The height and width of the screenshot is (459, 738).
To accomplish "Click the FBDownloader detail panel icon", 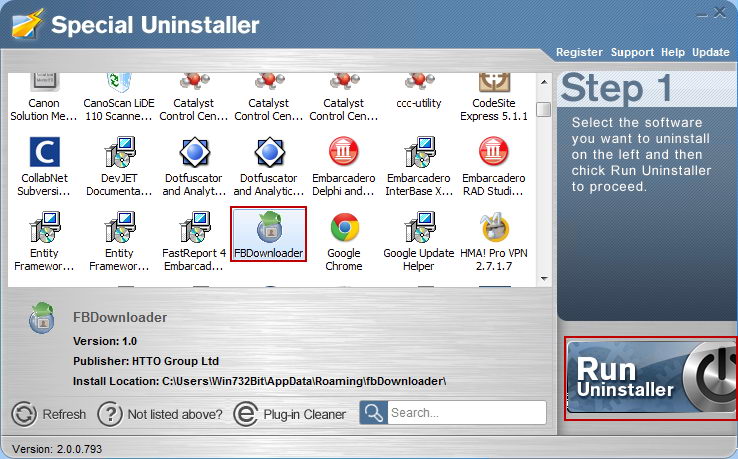I will (x=41, y=317).
